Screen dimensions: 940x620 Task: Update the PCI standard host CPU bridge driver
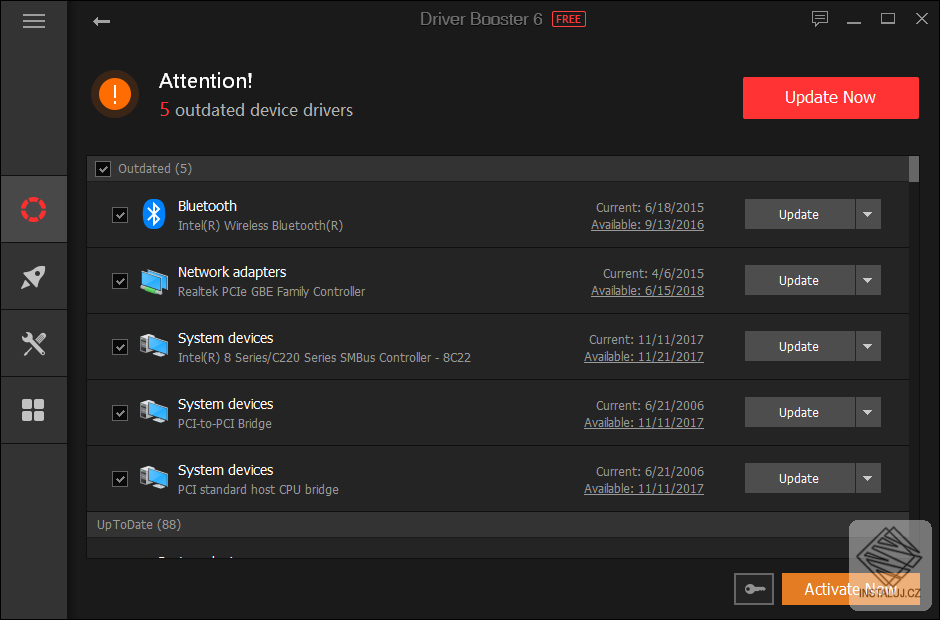[799, 478]
